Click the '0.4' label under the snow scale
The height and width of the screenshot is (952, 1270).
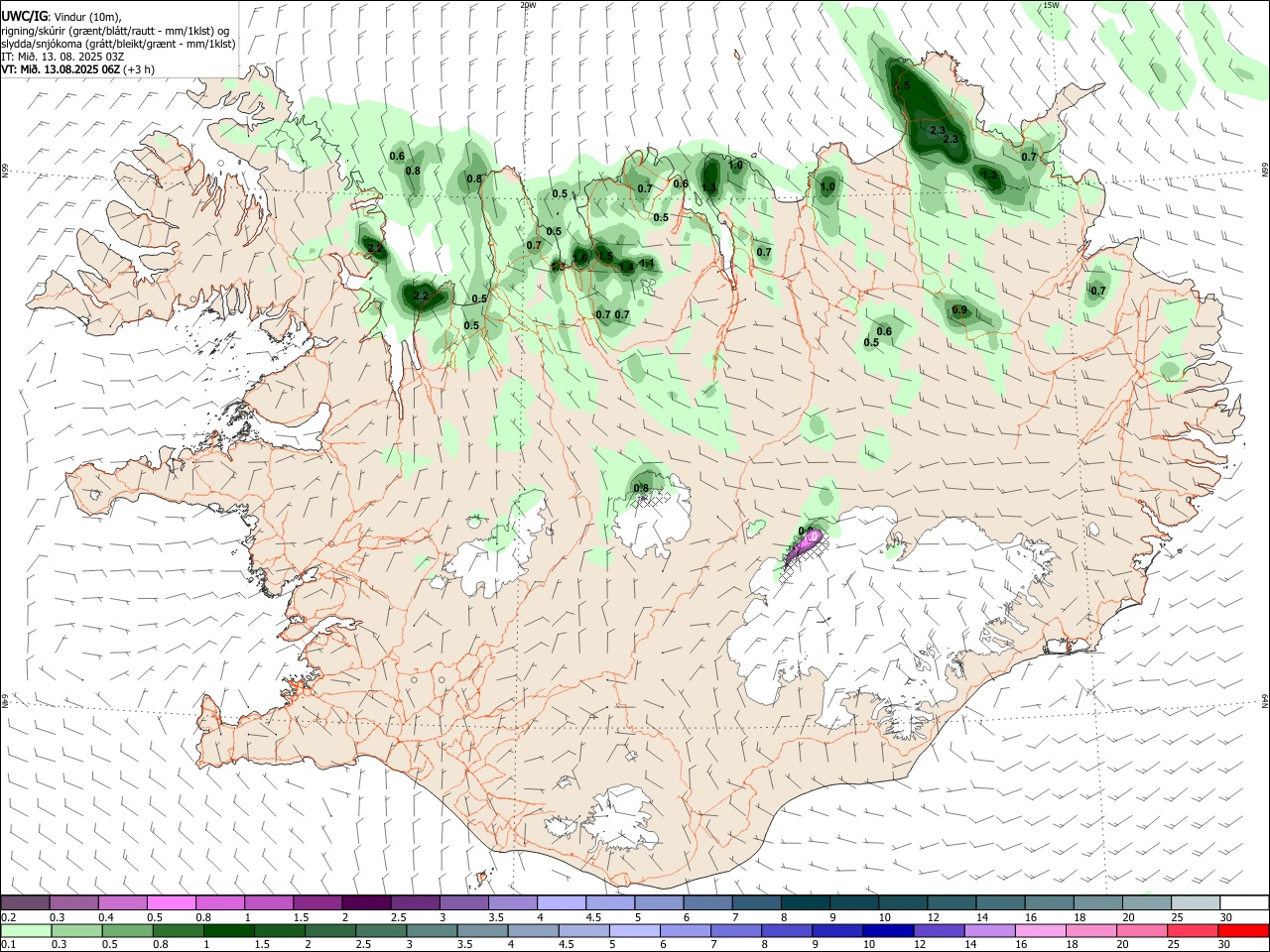point(105,917)
